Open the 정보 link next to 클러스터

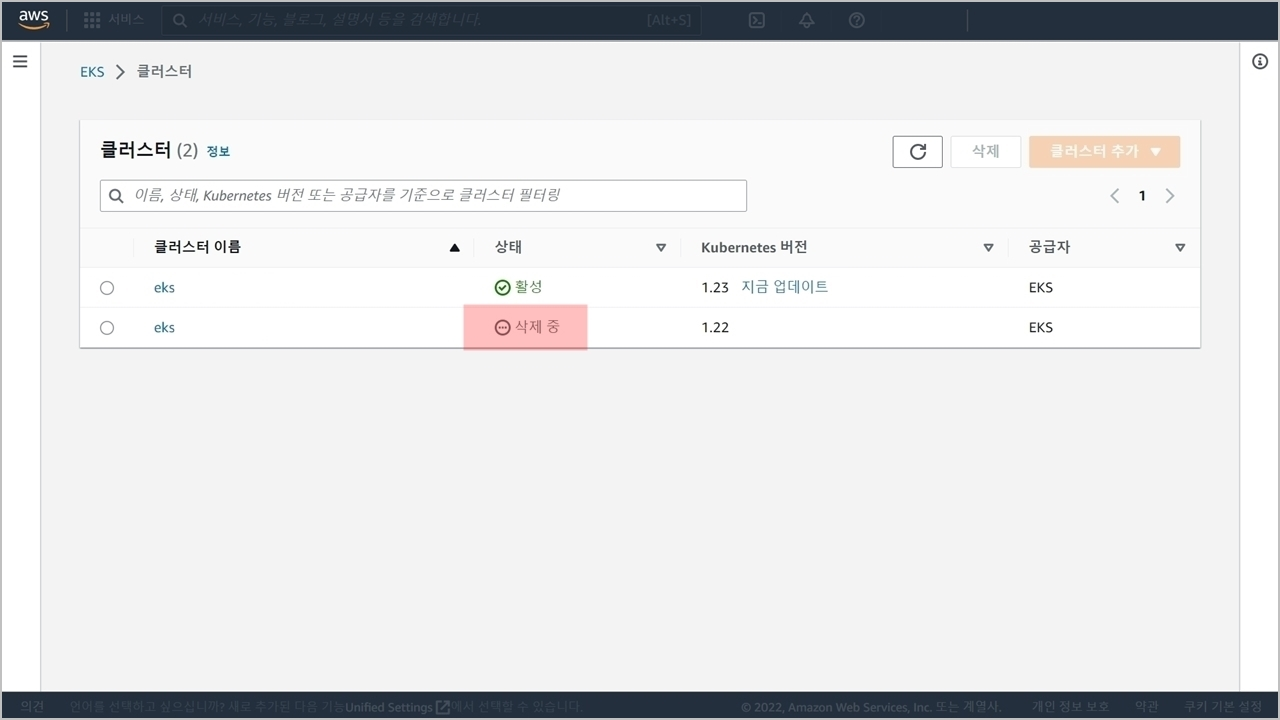point(218,152)
